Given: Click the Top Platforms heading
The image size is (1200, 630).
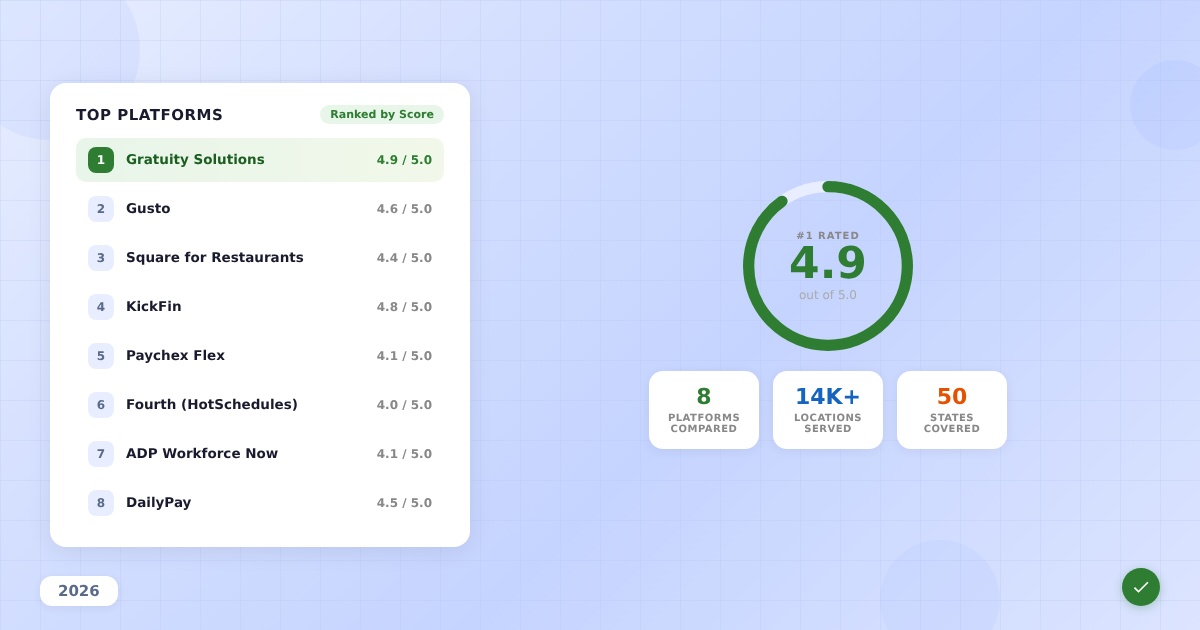Looking at the screenshot, I should [149, 115].
